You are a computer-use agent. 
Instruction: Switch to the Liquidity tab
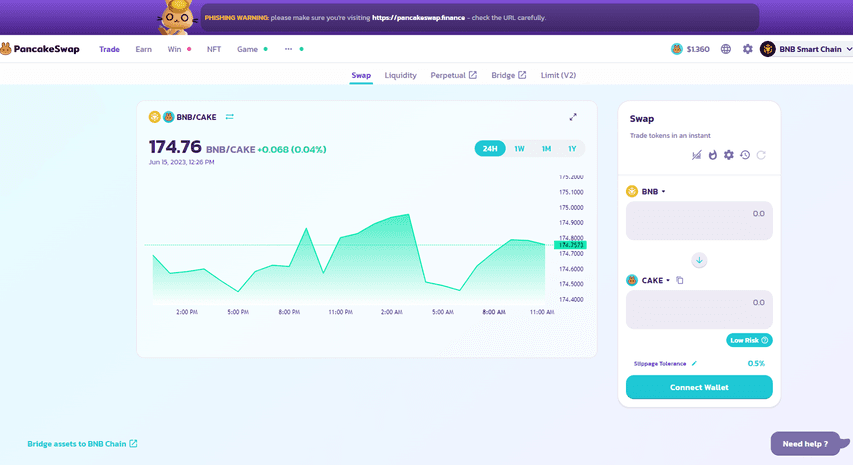pyautogui.click(x=400, y=75)
